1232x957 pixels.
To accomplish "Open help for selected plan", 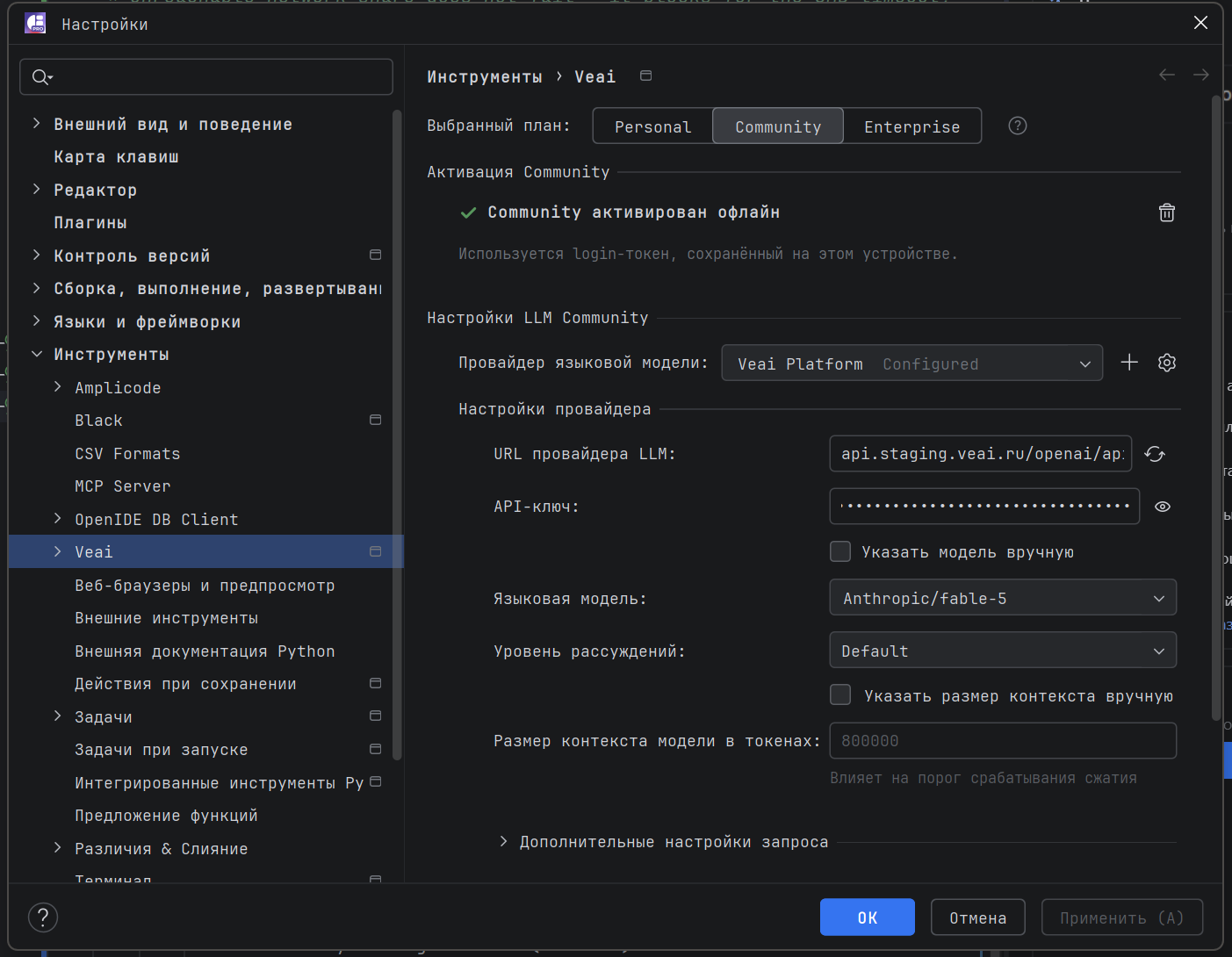I will pyautogui.click(x=1018, y=126).
